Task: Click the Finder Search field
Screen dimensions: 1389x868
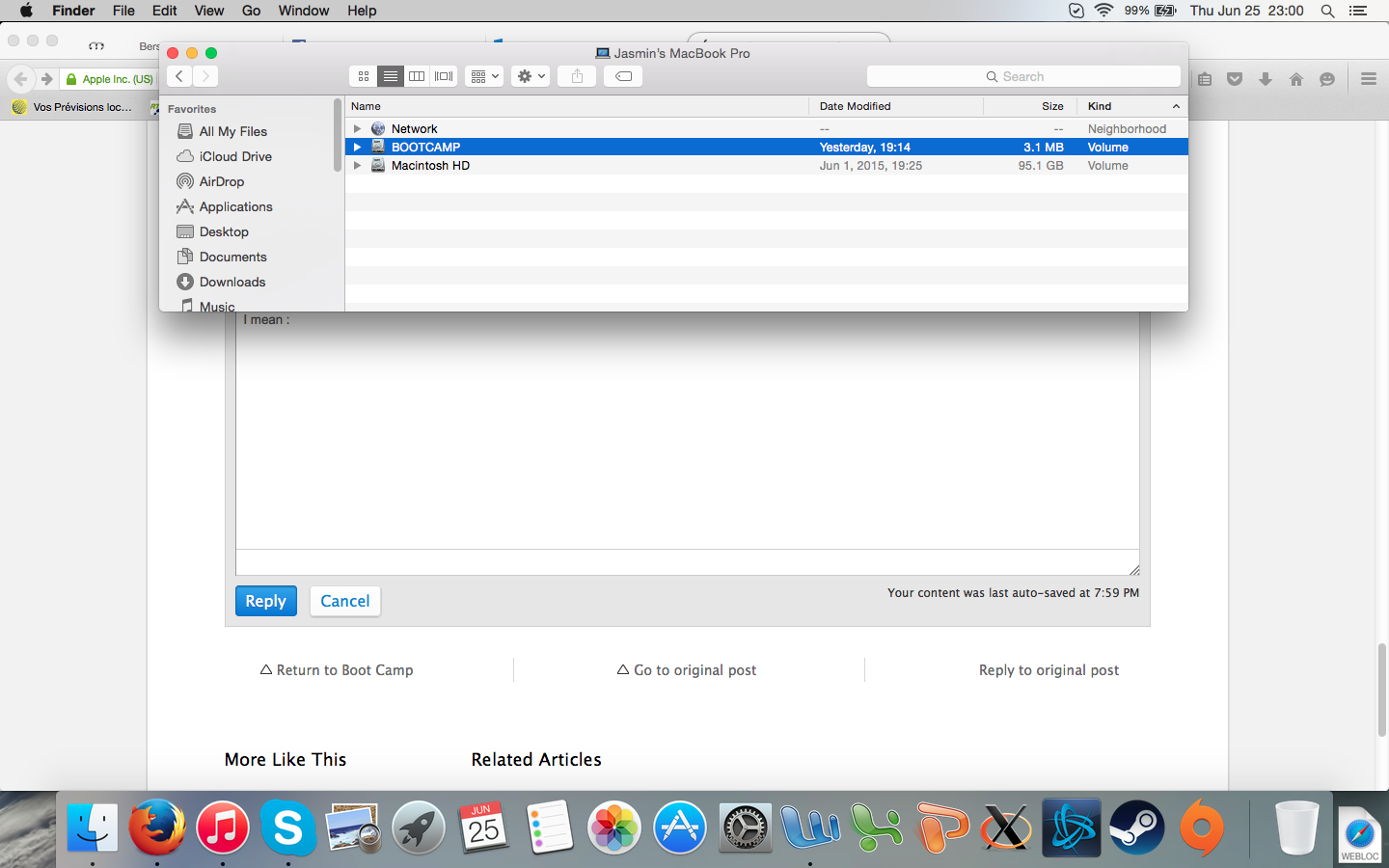Action: (1023, 76)
